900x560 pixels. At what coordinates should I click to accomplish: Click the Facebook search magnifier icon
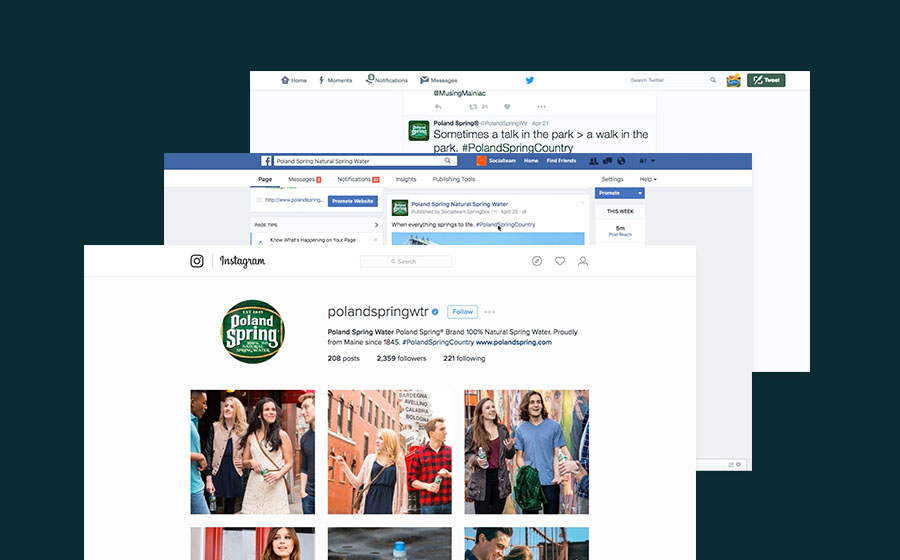tap(448, 161)
